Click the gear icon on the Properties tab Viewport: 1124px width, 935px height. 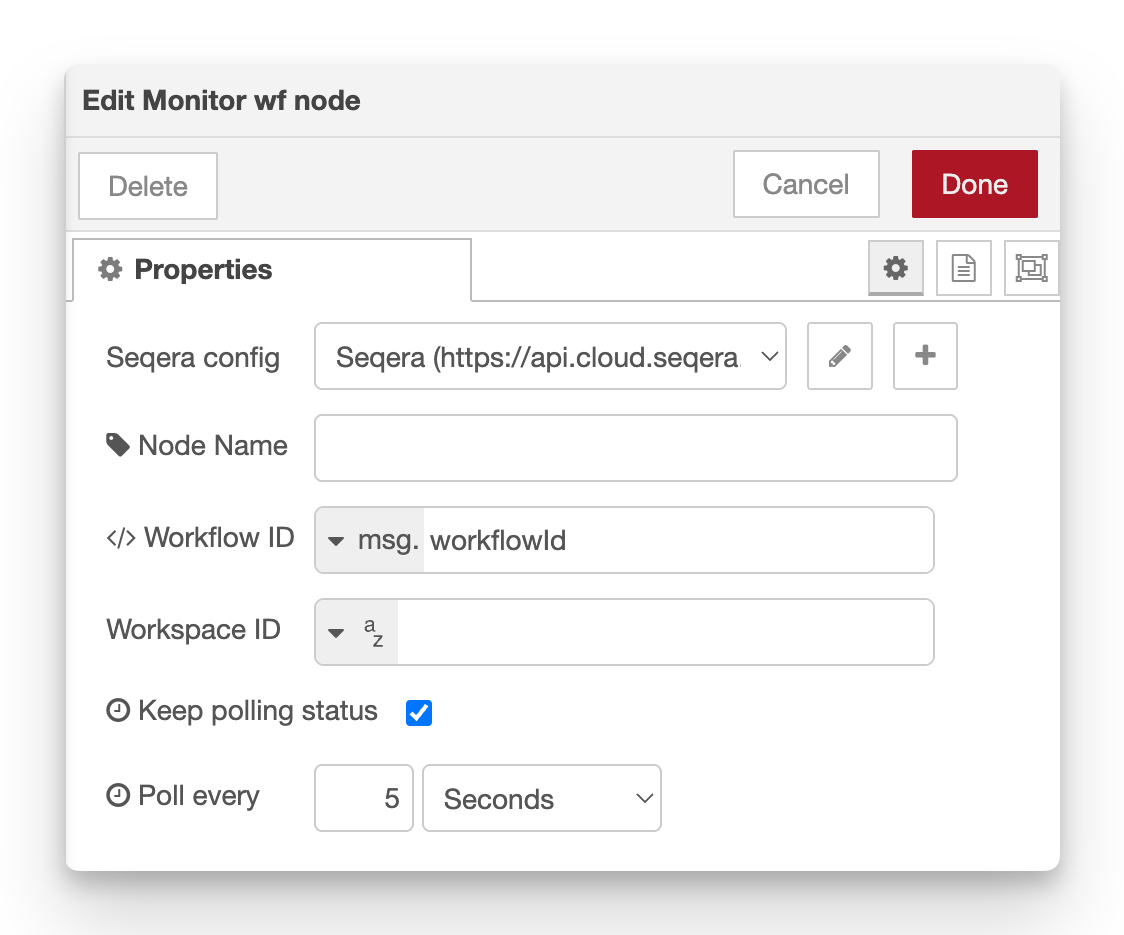(x=109, y=268)
